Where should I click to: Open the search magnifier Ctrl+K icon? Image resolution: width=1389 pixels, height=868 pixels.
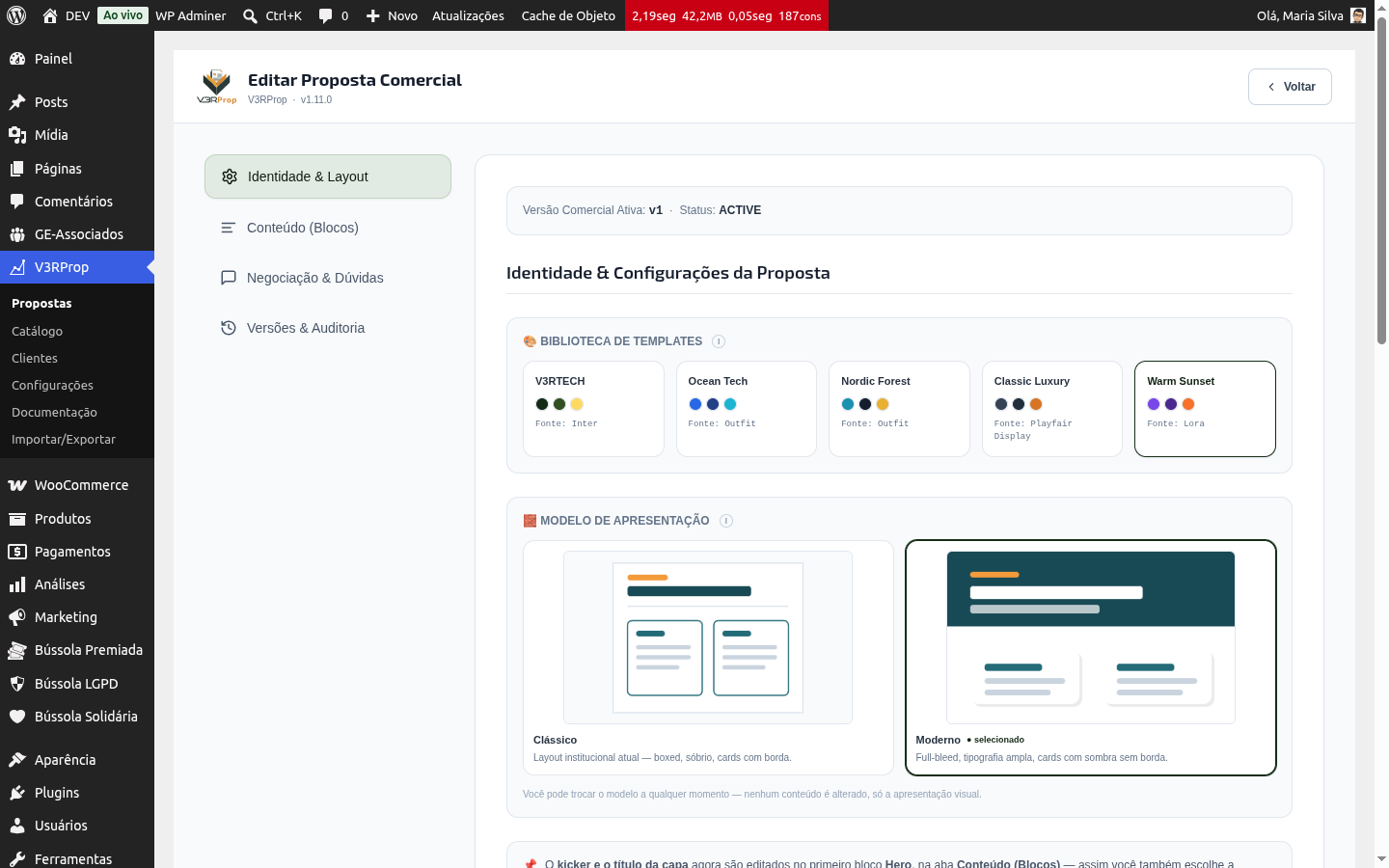[251, 15]
